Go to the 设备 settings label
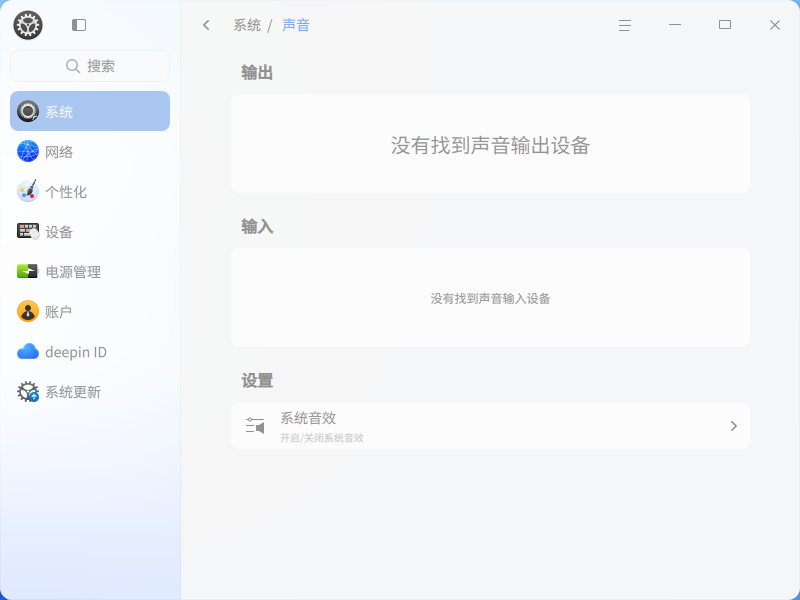Viewport: 800px width, 600px height. (x=59, y=232)
